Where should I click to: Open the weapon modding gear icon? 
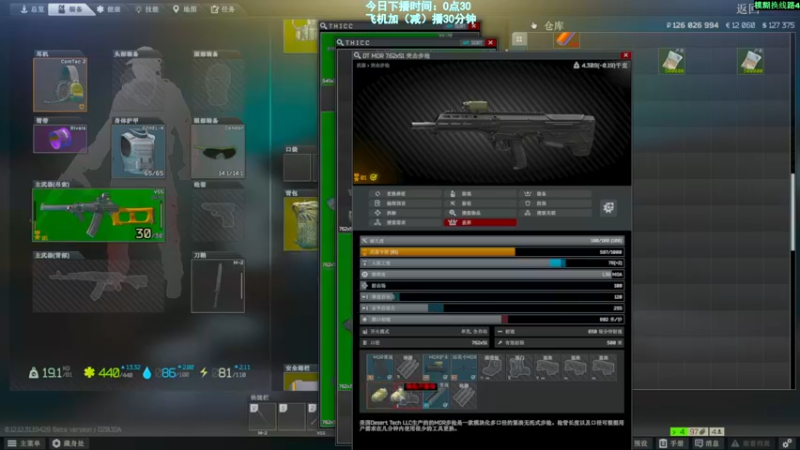pos(608,207)
